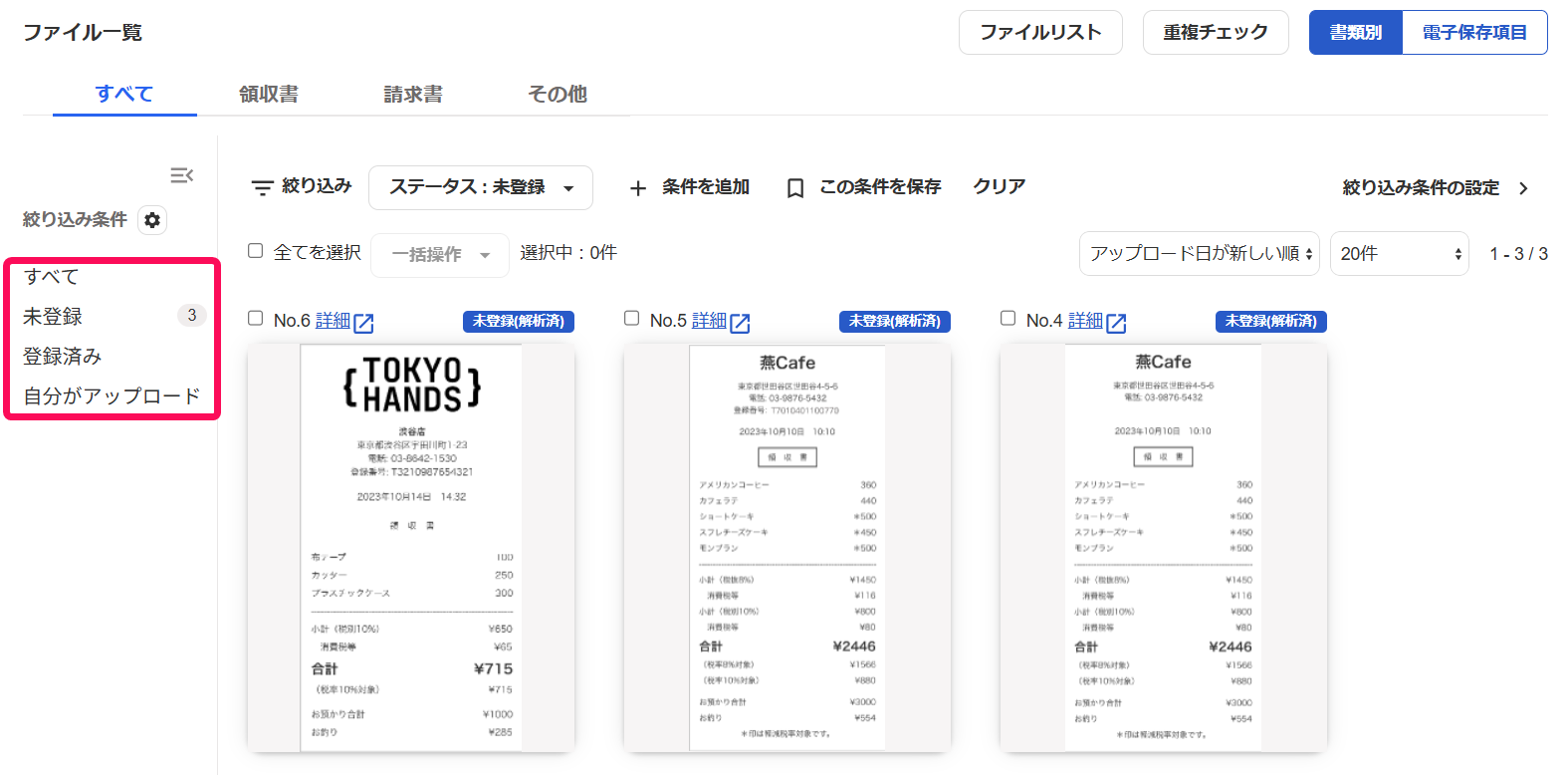1568x775 pixels.
Task: Select the 電子保存項目 view toggle
Action: coord(1474,32)
